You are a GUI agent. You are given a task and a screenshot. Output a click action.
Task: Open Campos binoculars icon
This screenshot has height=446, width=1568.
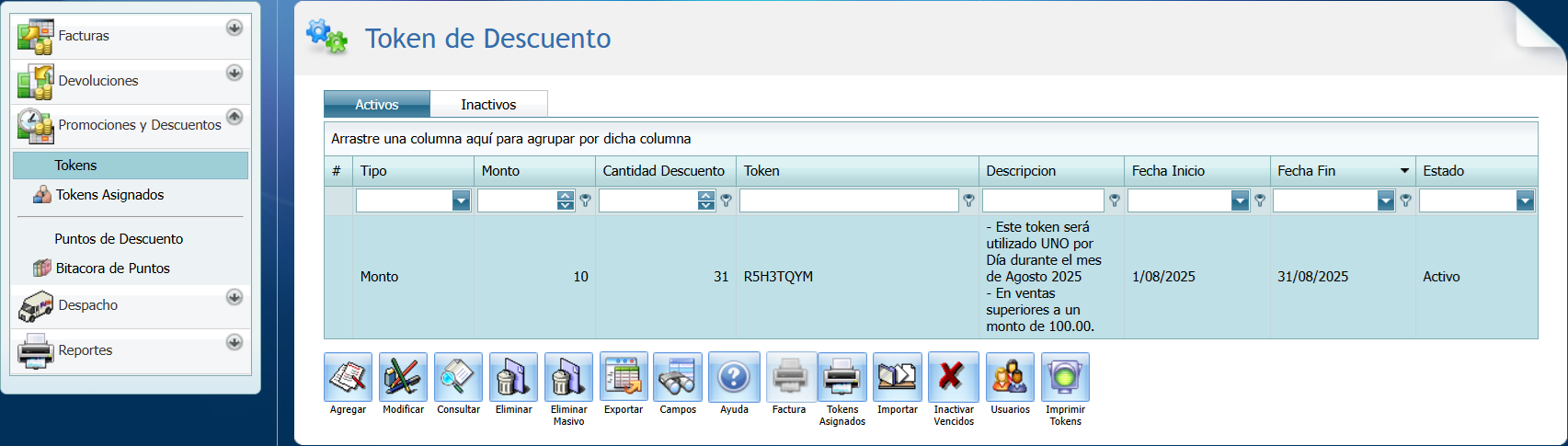click(x=678, y=377)
